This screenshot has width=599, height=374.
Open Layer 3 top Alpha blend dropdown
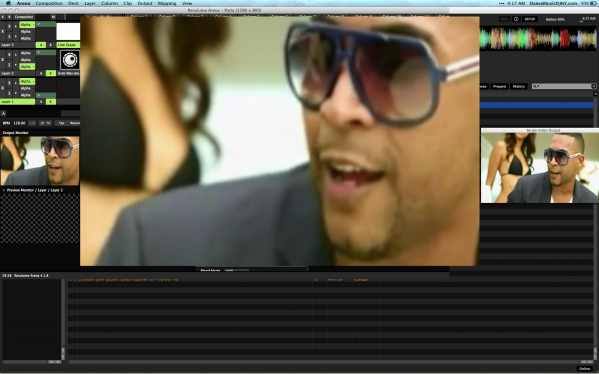click(27, 24)
